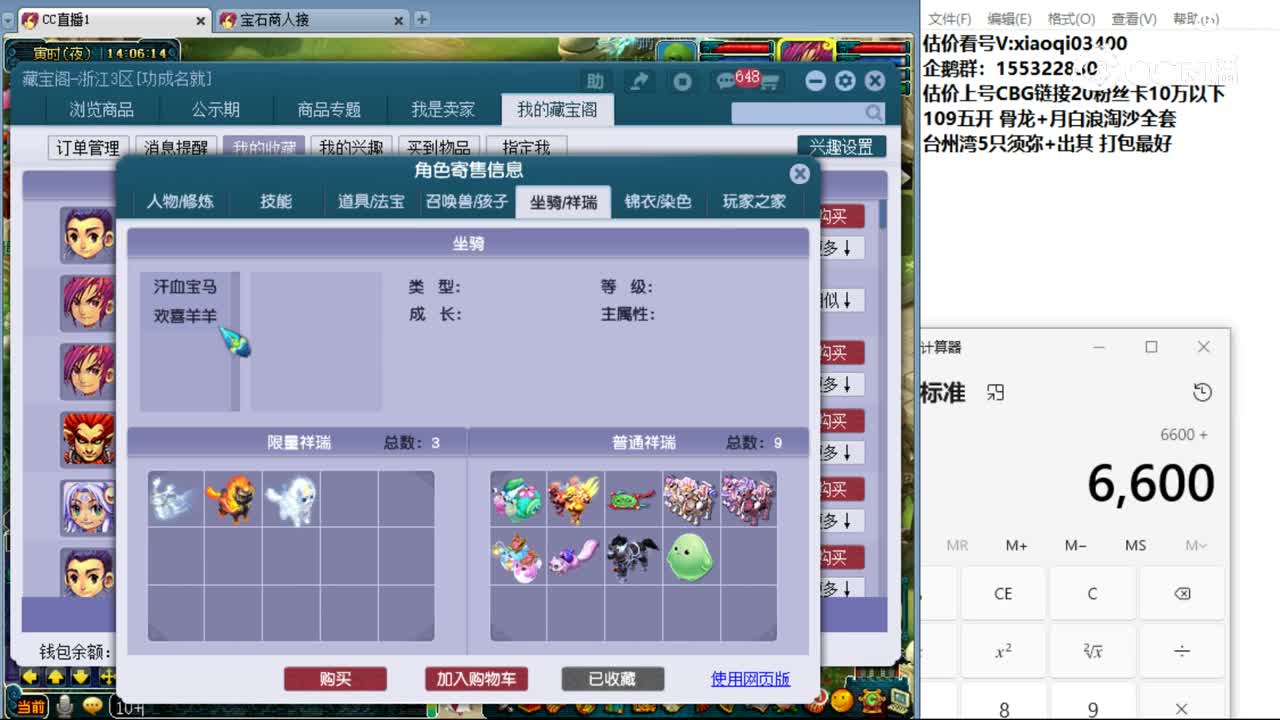Viewport: 1280px width, 720px height.
Task: Click the square root key on calculator
Action: [x=1093, y=650]
